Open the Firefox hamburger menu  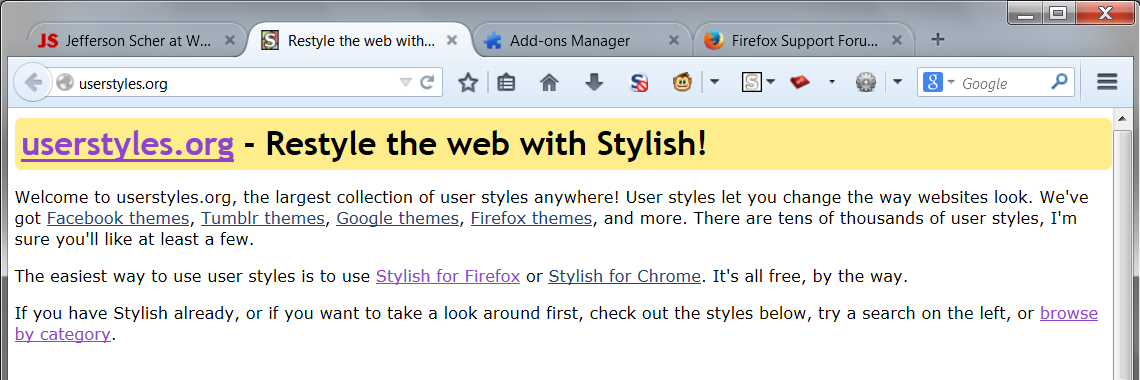pos(1107,82)
